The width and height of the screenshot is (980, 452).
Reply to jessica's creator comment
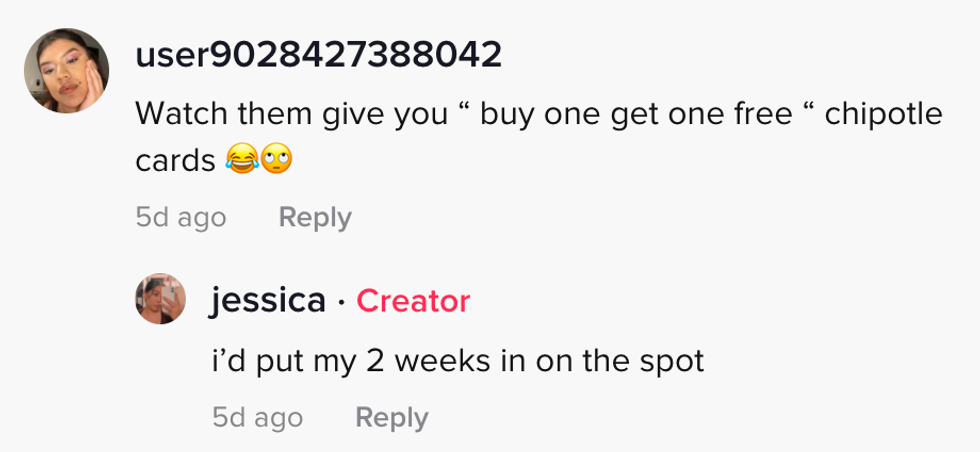click(391, 417)
